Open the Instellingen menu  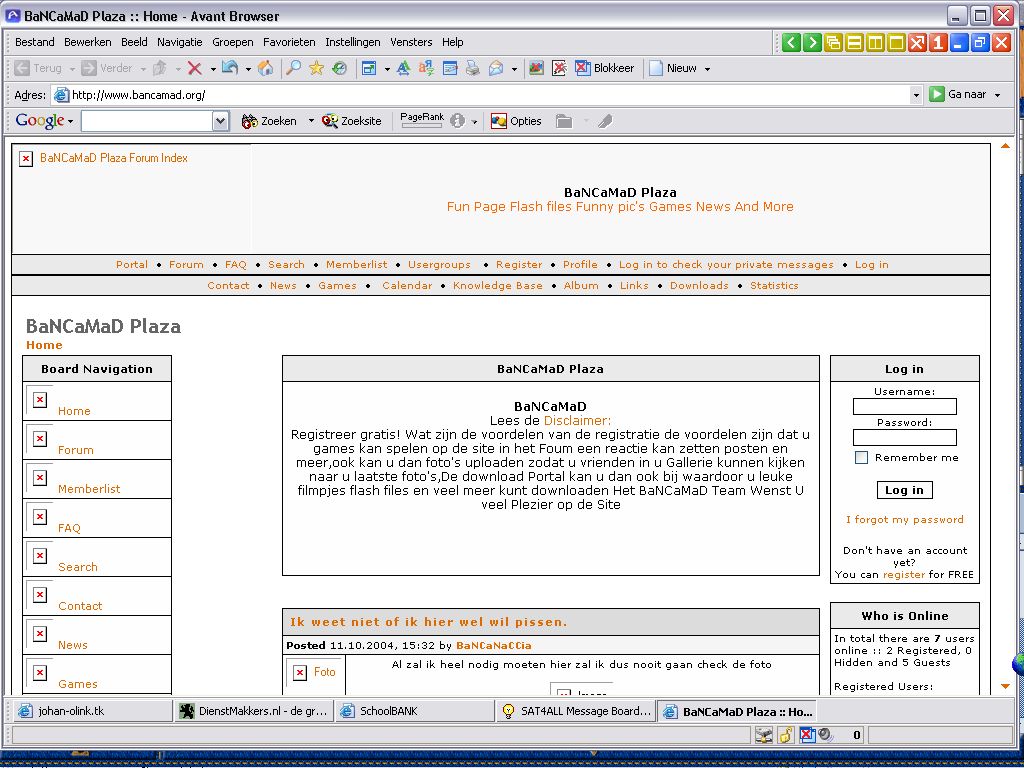pos(353,42)
